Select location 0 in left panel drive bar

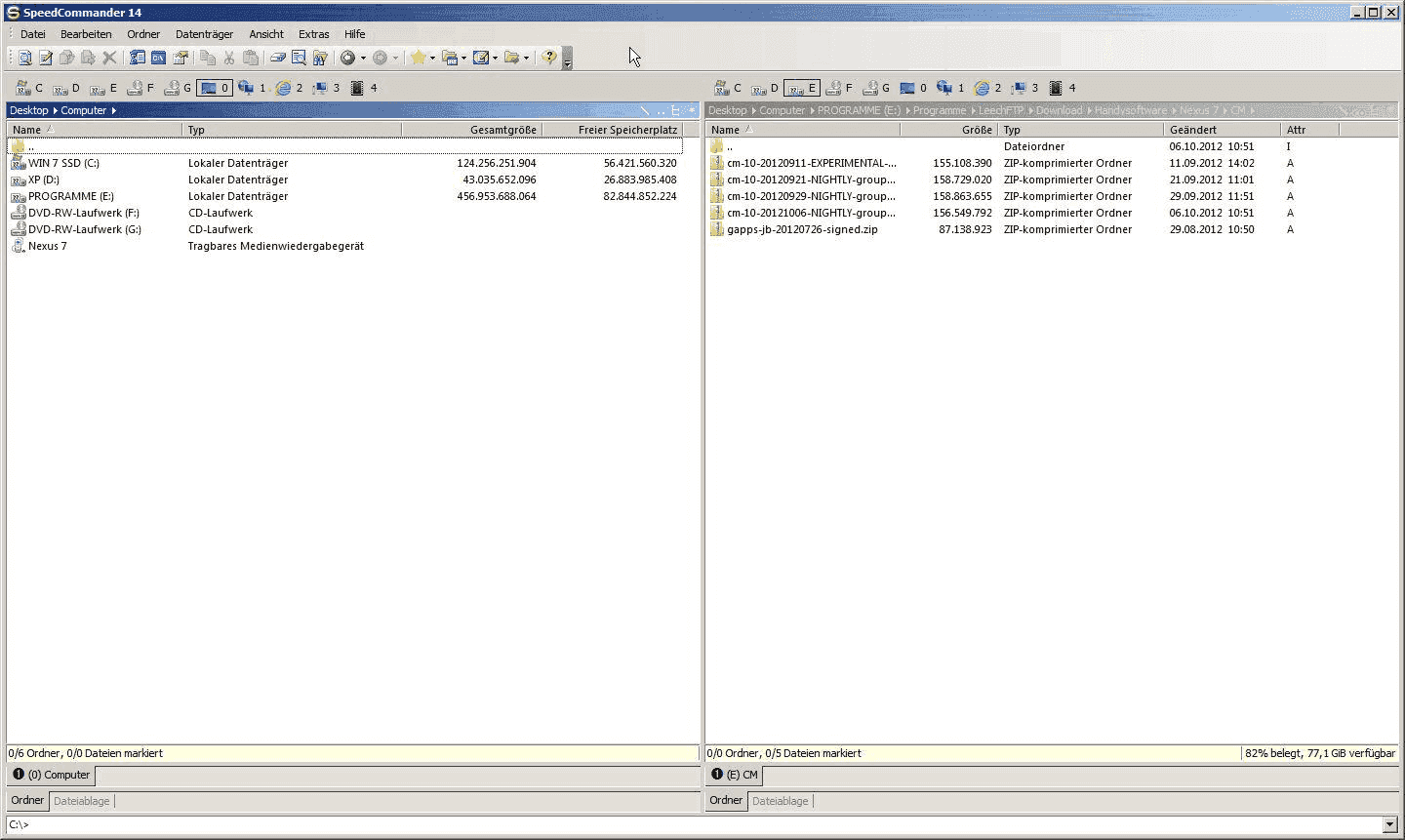(x=215, y=88)
